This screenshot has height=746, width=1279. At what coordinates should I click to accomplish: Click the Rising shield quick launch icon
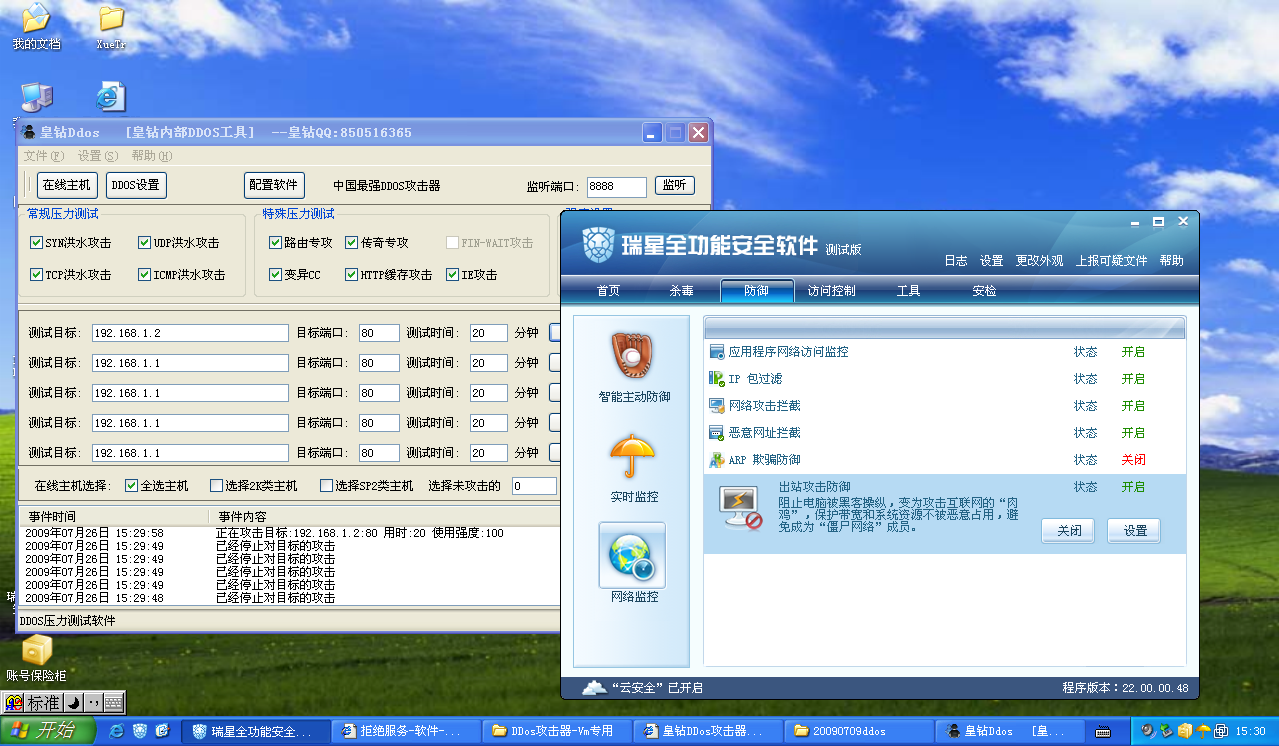coord(140,731)
